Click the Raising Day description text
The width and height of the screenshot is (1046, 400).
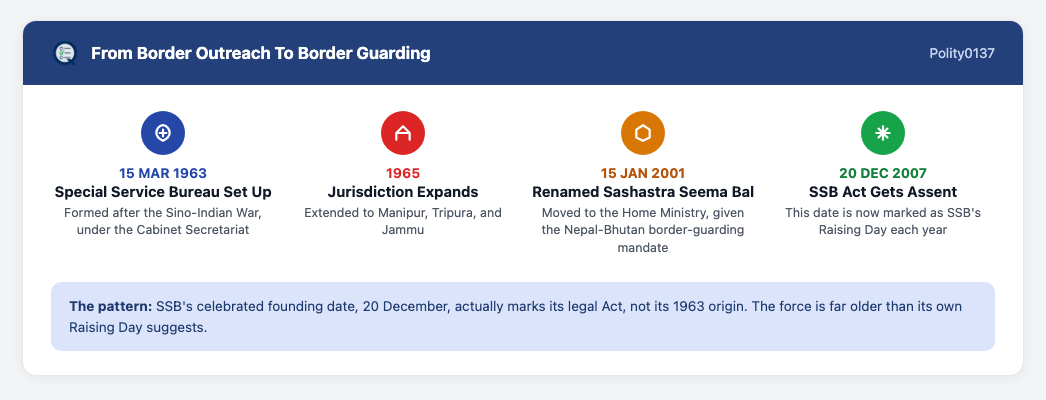[883, 221]
